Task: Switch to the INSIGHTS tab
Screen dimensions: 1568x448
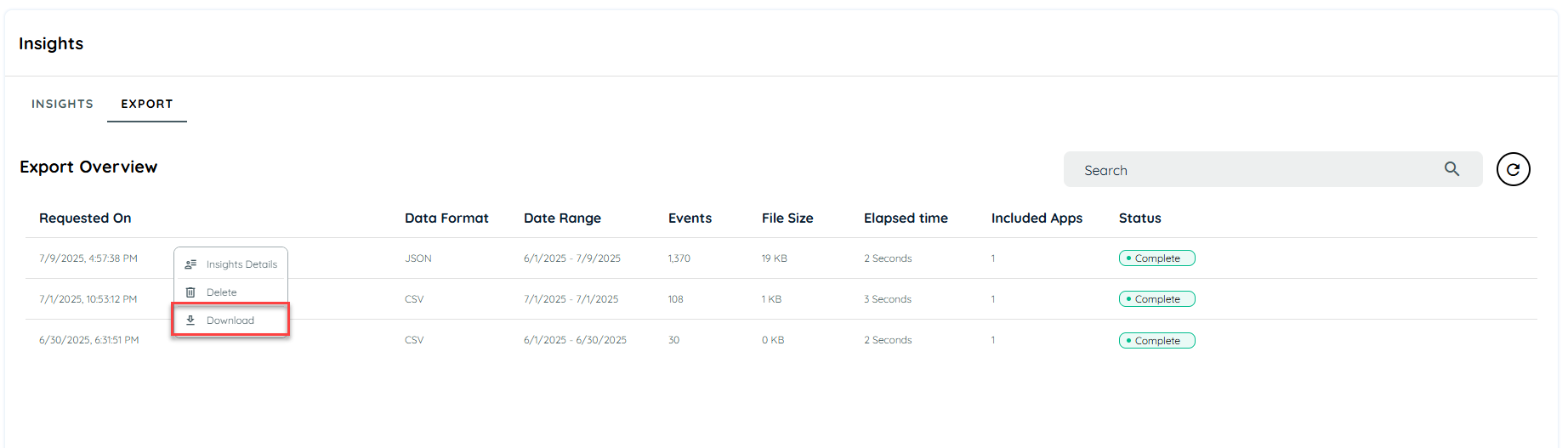Action: point(62,104)
